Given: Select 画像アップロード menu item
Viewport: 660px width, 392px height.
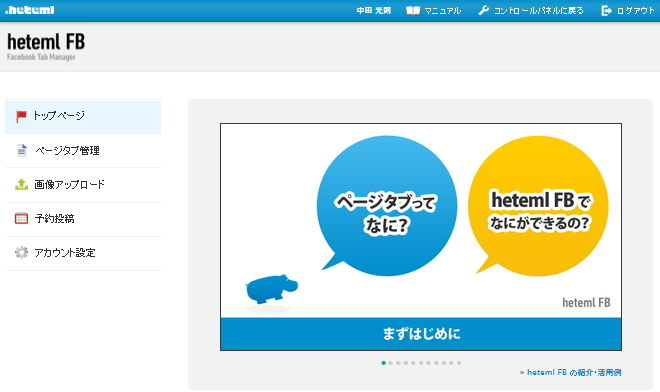Looking at the screenshot, I should tap(83, 184).
